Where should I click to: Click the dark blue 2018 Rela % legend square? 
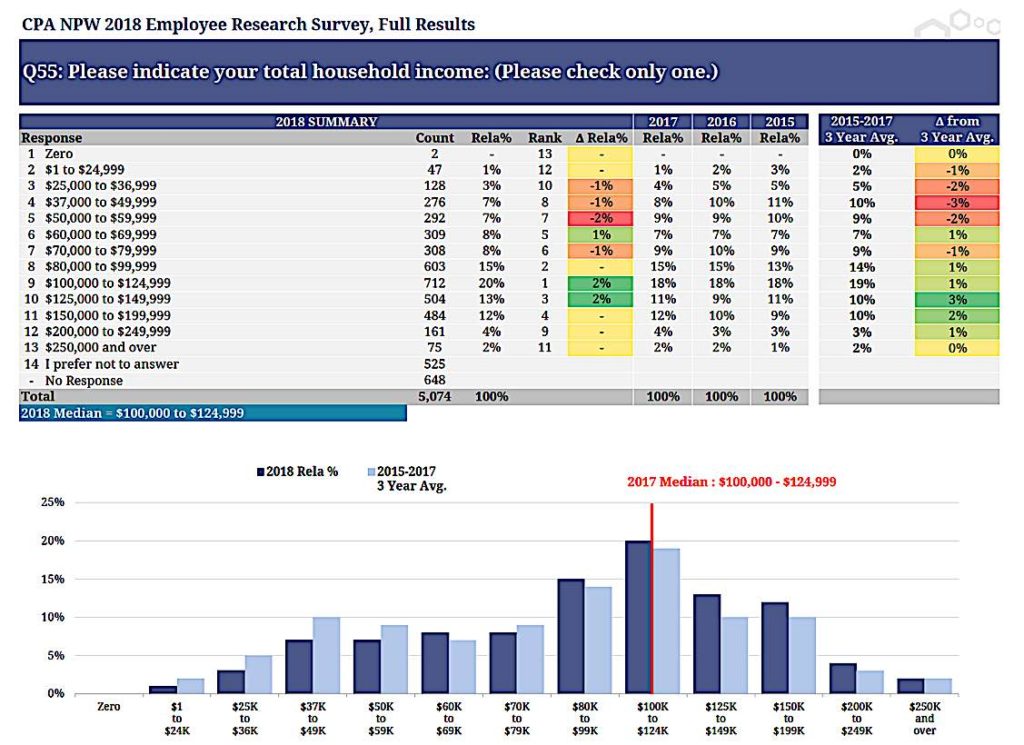[262, 471]
